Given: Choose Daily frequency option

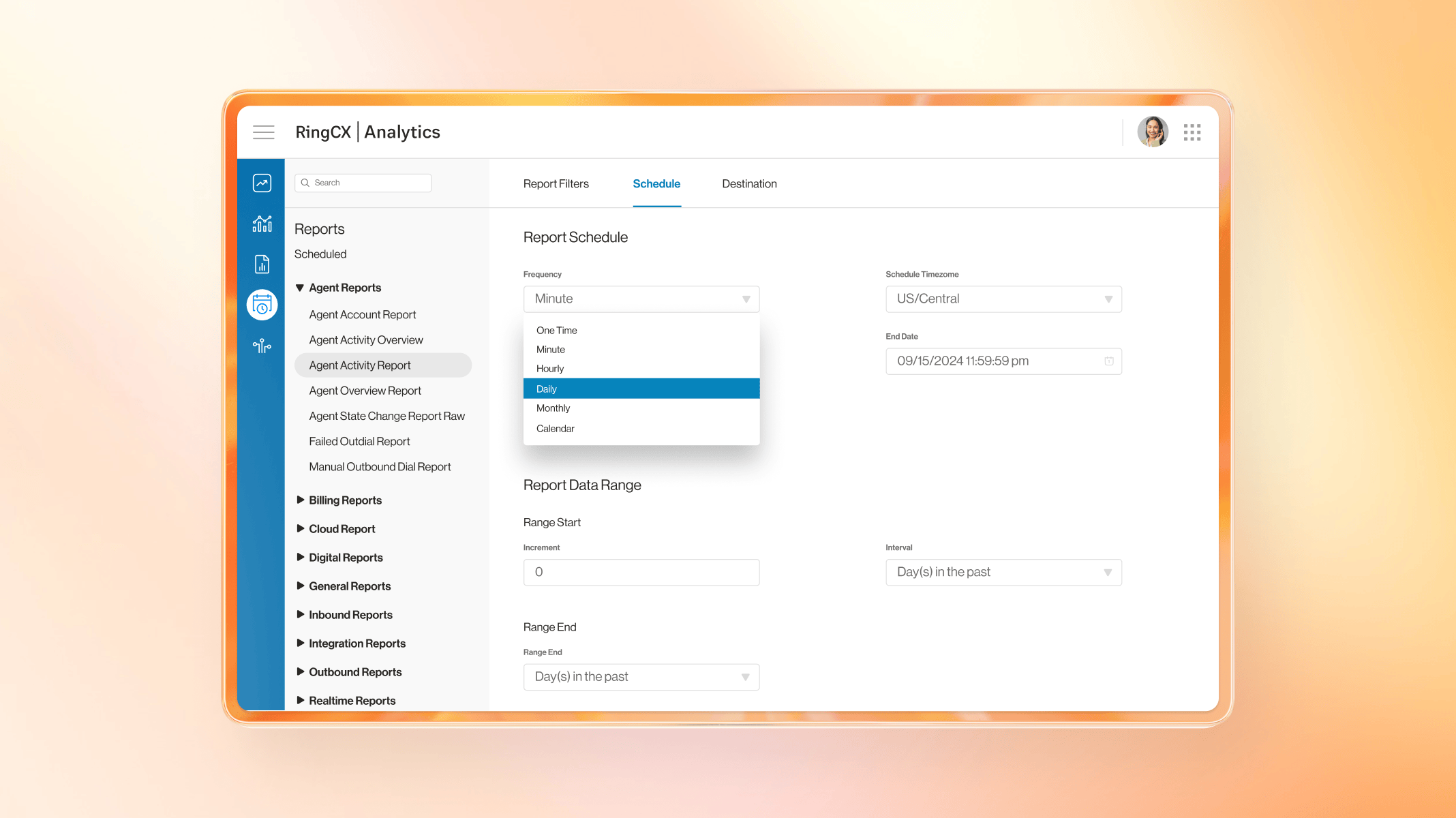Looking at the screenshot, I should (641, 389).
